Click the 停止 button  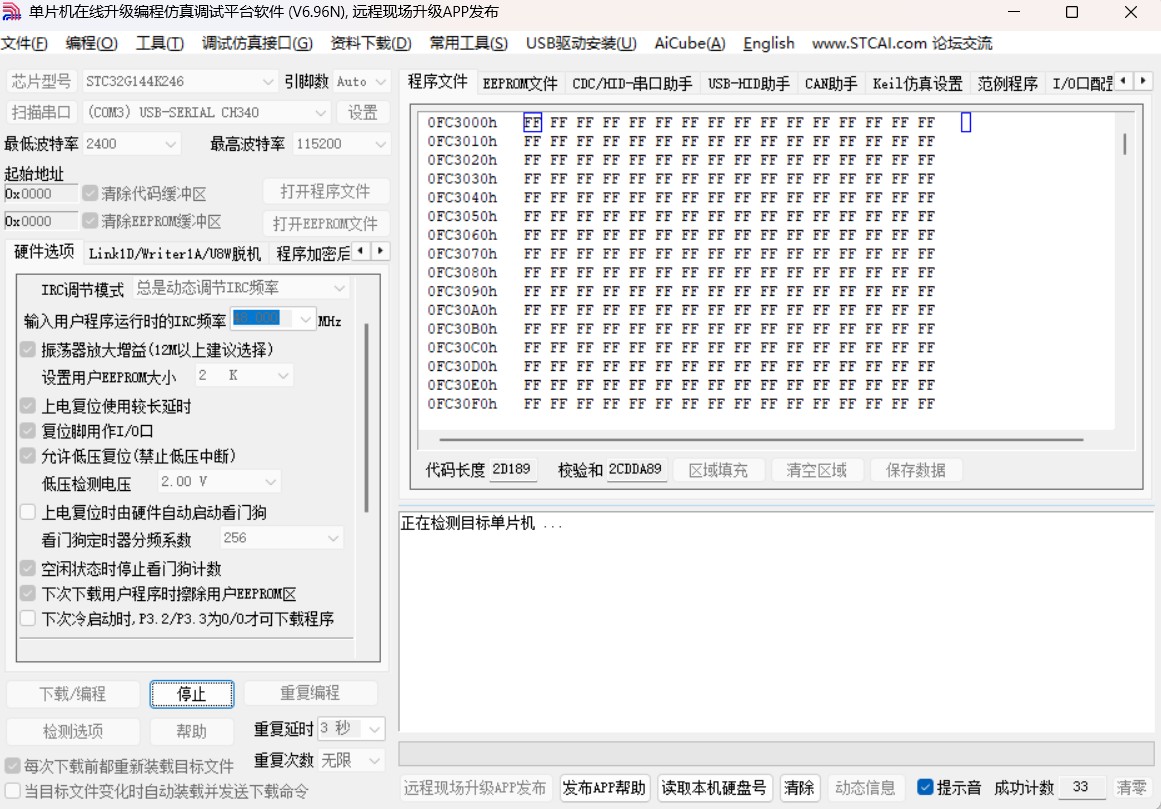[192, 694]
